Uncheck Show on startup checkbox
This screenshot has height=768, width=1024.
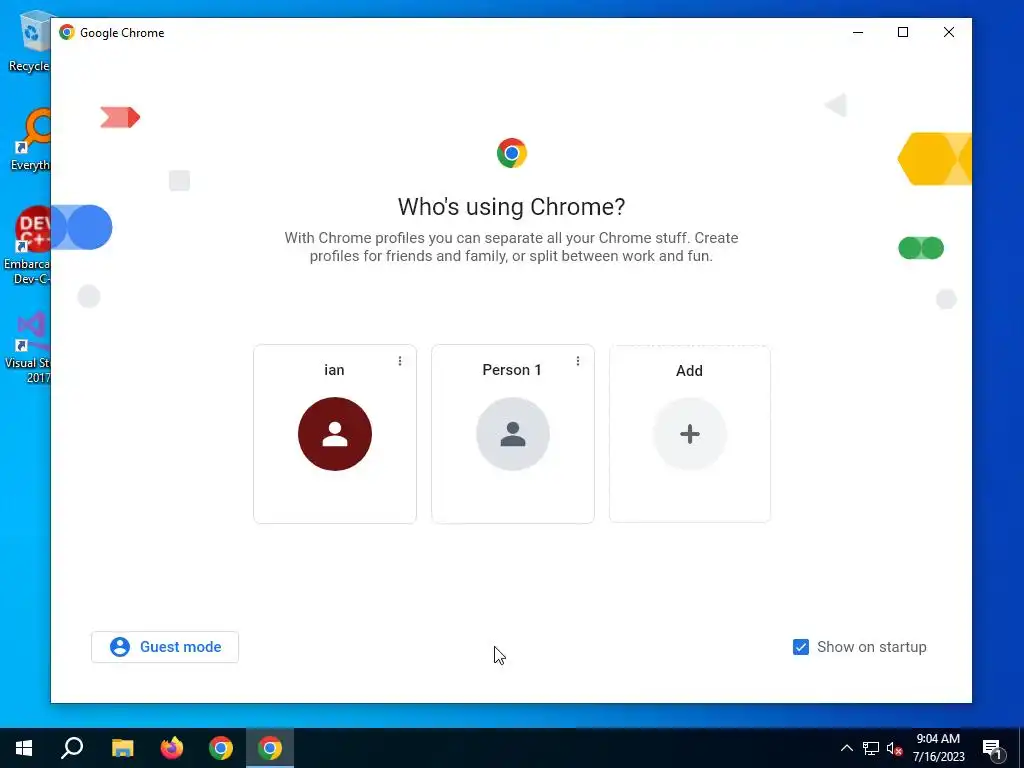click(801, 647)
